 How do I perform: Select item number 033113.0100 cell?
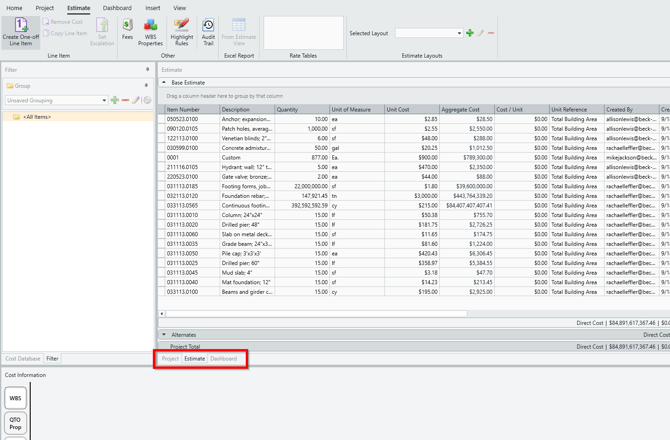tap(192, 292)
